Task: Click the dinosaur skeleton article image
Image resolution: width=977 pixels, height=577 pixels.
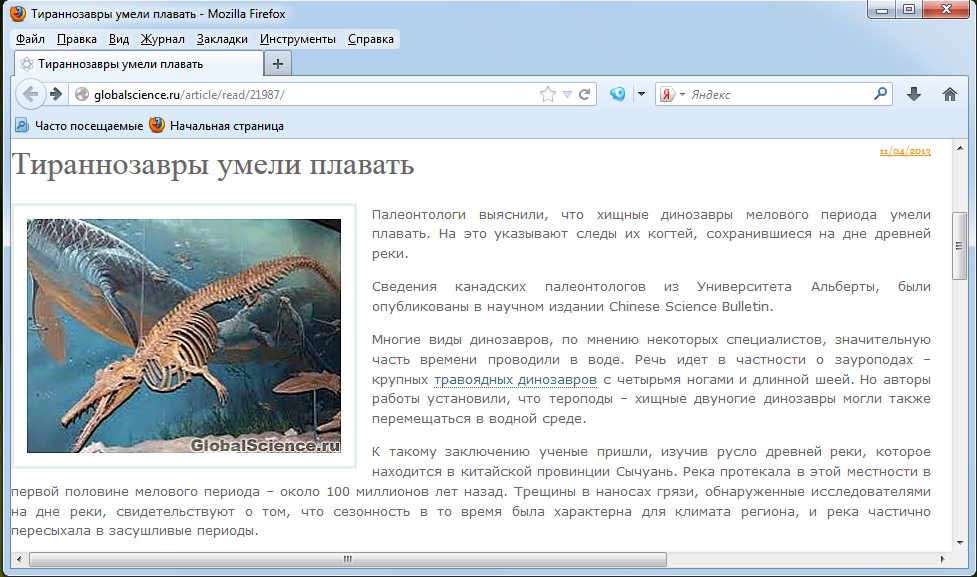Action: click(184, 336)
